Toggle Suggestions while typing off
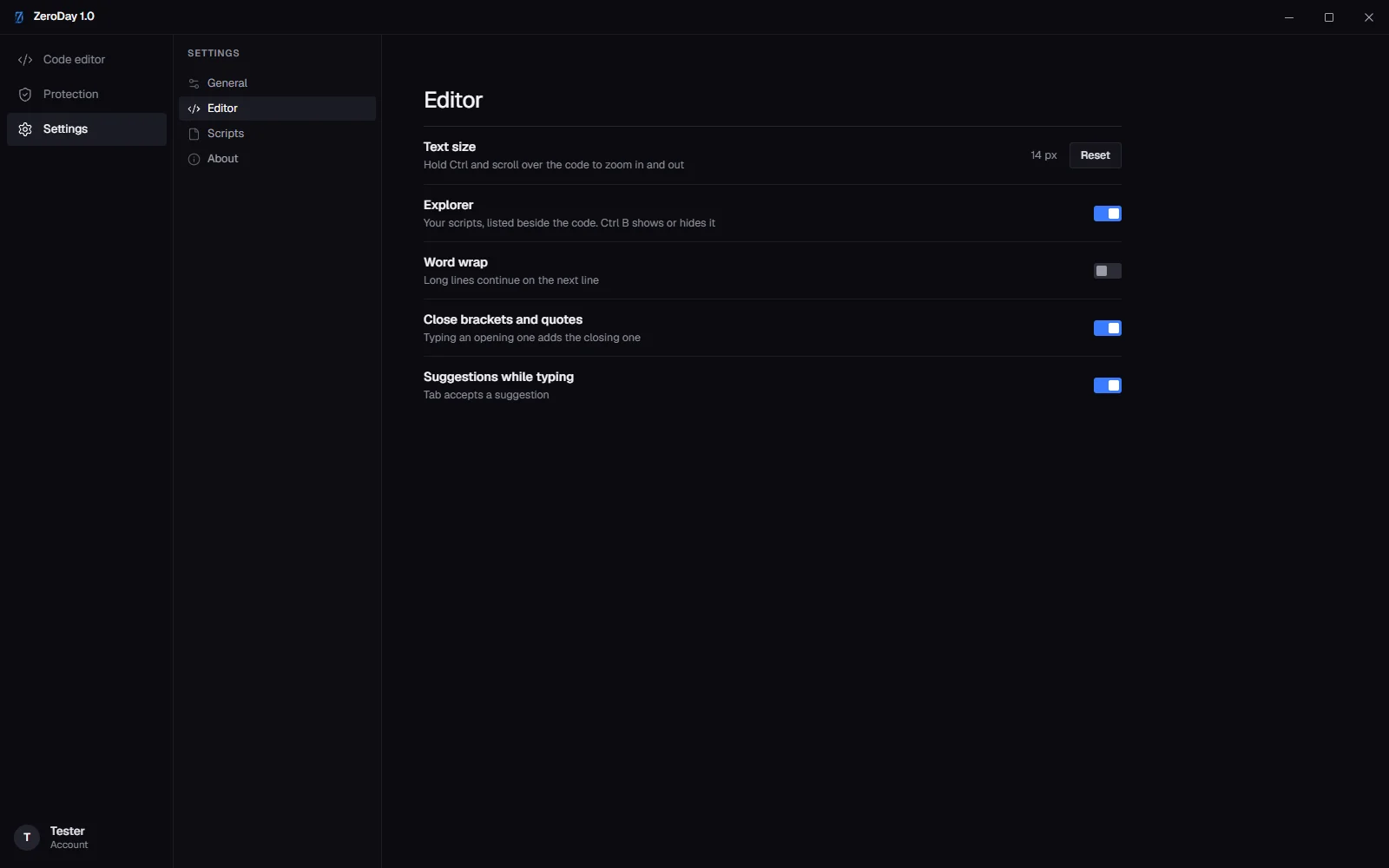 (x=1108, y=385)
